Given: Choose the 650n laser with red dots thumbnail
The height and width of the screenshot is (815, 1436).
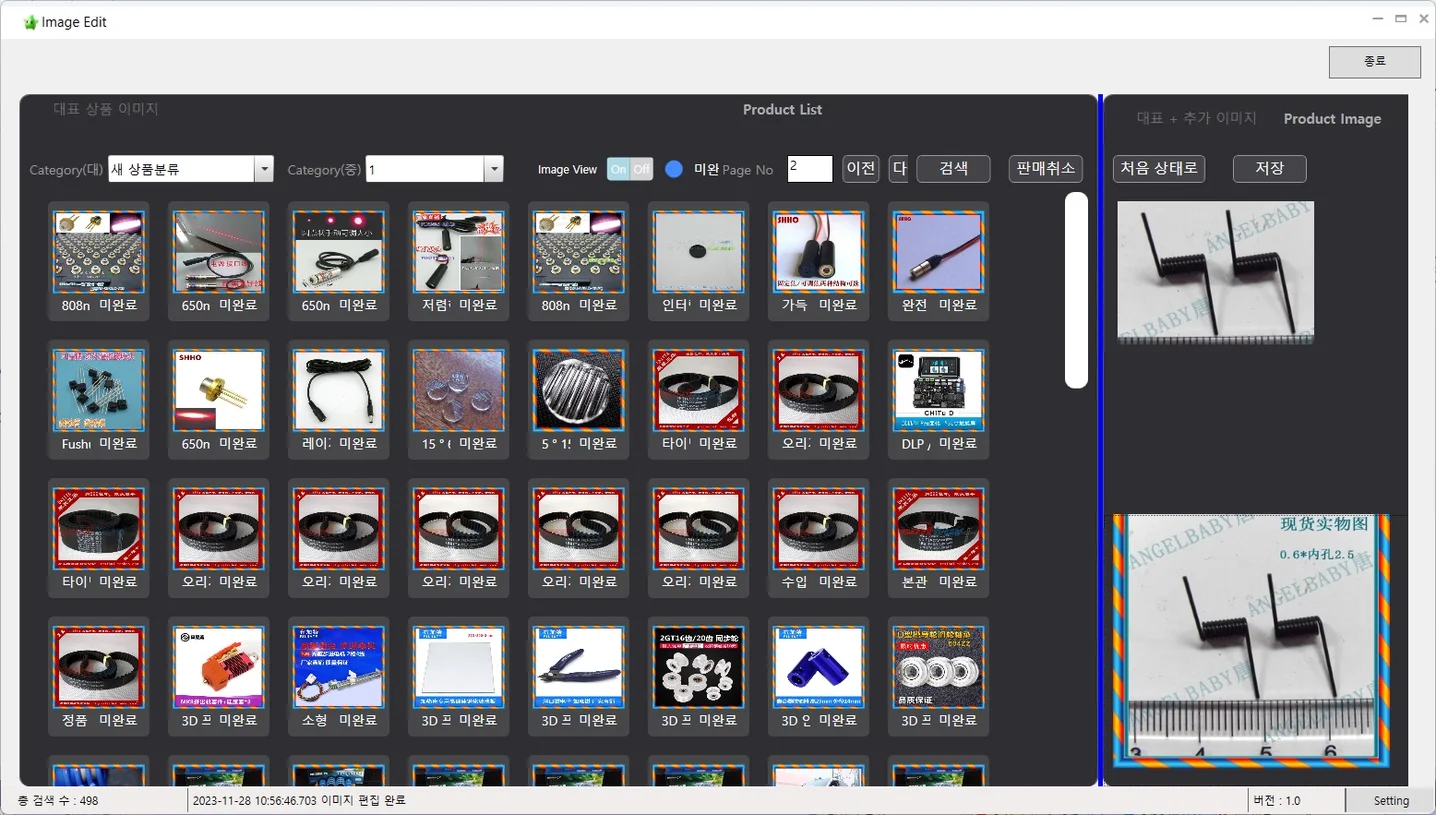Looking at the screenshot, I should (x=338, y=251).
